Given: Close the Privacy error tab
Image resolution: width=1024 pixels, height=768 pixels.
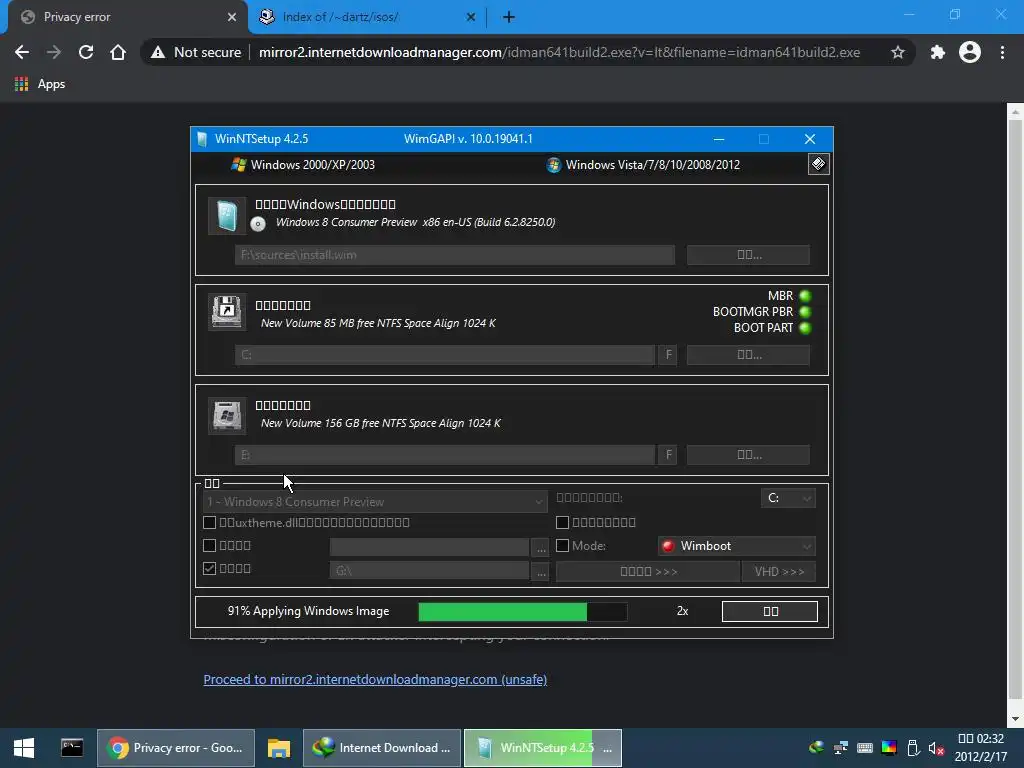Looking at the screenshot, I should pyautogui.click(x=232, y=17).
